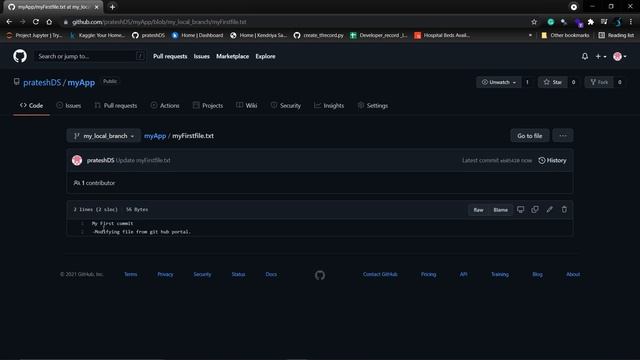Open the Raw file view
Viewport: 640px width, 360px height.
[x=478, y=210]
